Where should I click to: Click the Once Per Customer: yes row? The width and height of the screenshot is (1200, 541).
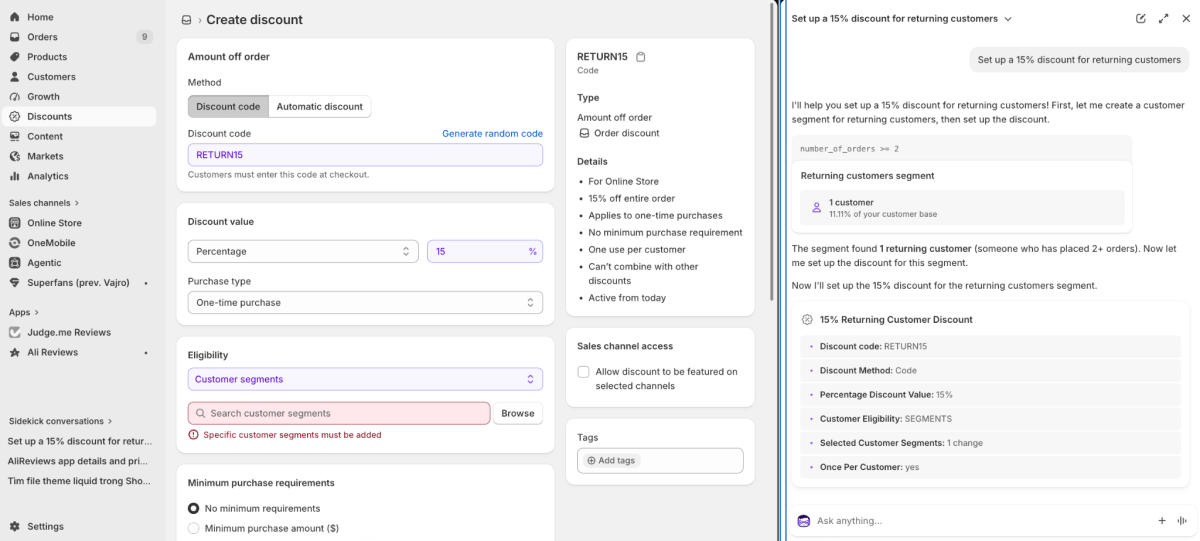(991, 467)
